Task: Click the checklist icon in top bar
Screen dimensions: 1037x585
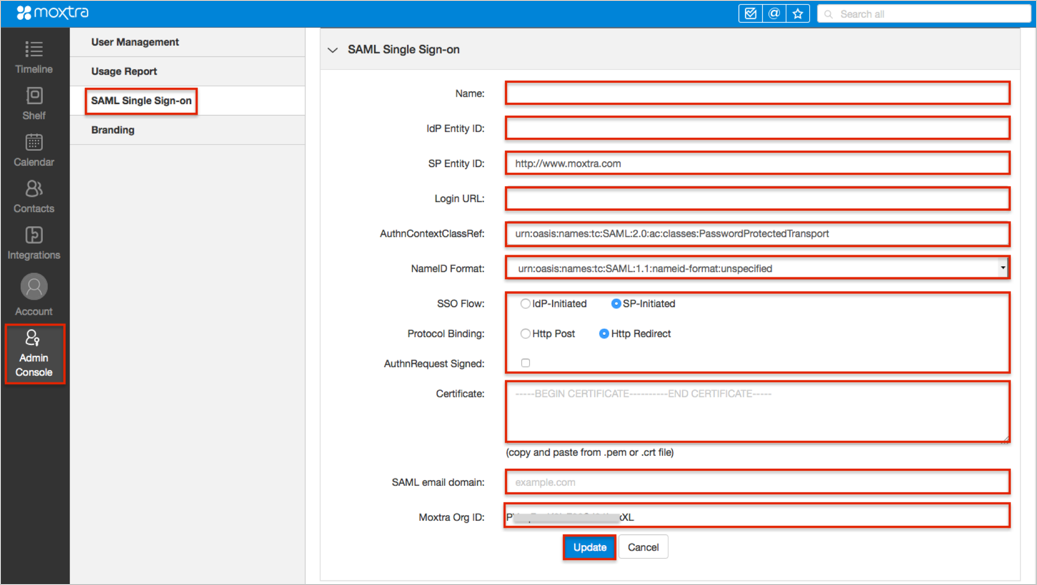Action: [749, 14]
